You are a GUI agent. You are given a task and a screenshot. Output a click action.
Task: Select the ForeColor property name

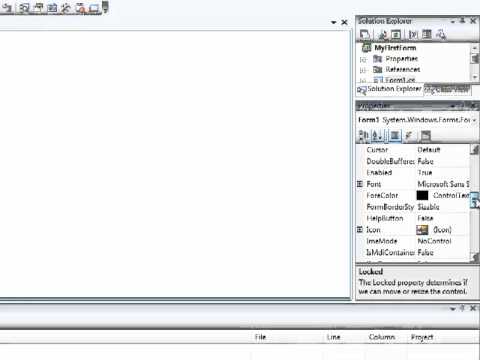pos(382,195)
